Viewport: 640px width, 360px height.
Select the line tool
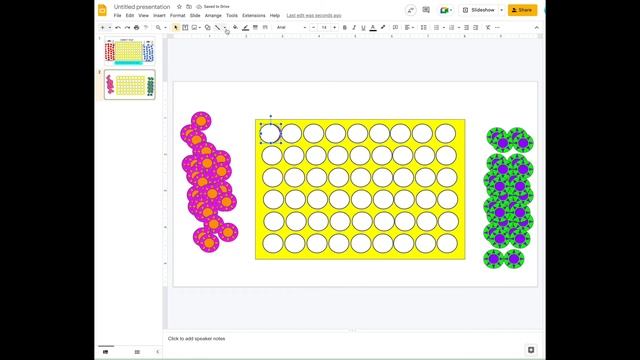(218, 27)
